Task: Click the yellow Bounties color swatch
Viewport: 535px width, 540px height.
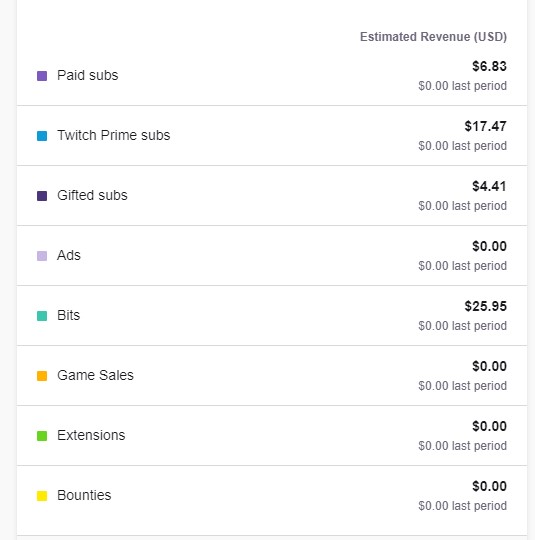Action: point(42,496)
